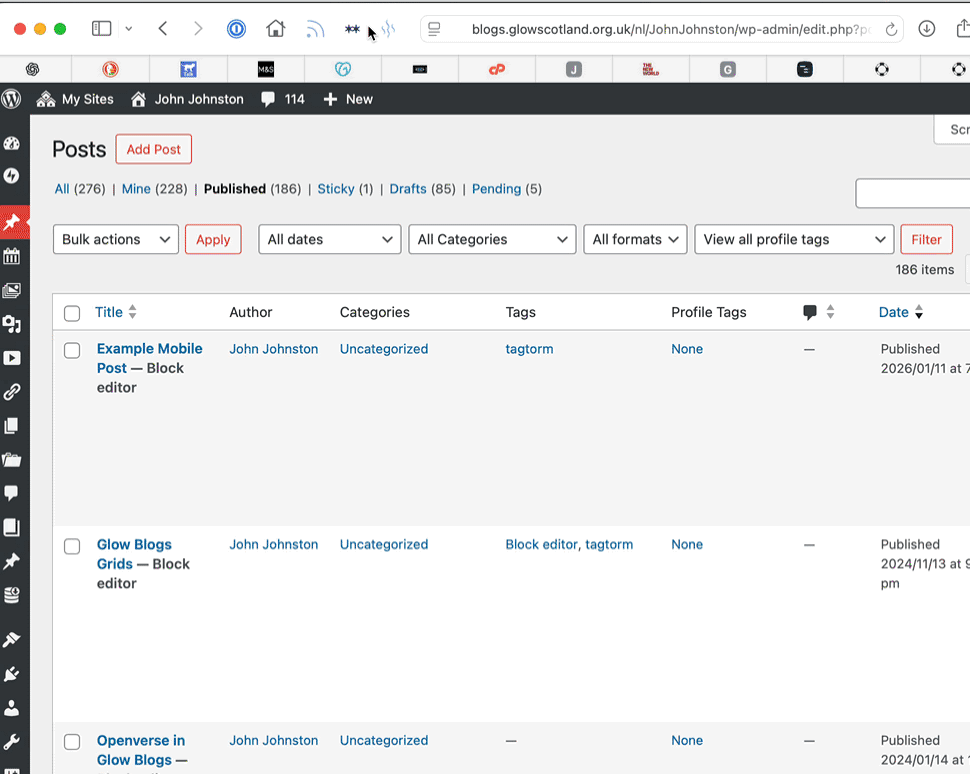
Task: Click the RSS feed toolbar icon
Action: [315, 29]
